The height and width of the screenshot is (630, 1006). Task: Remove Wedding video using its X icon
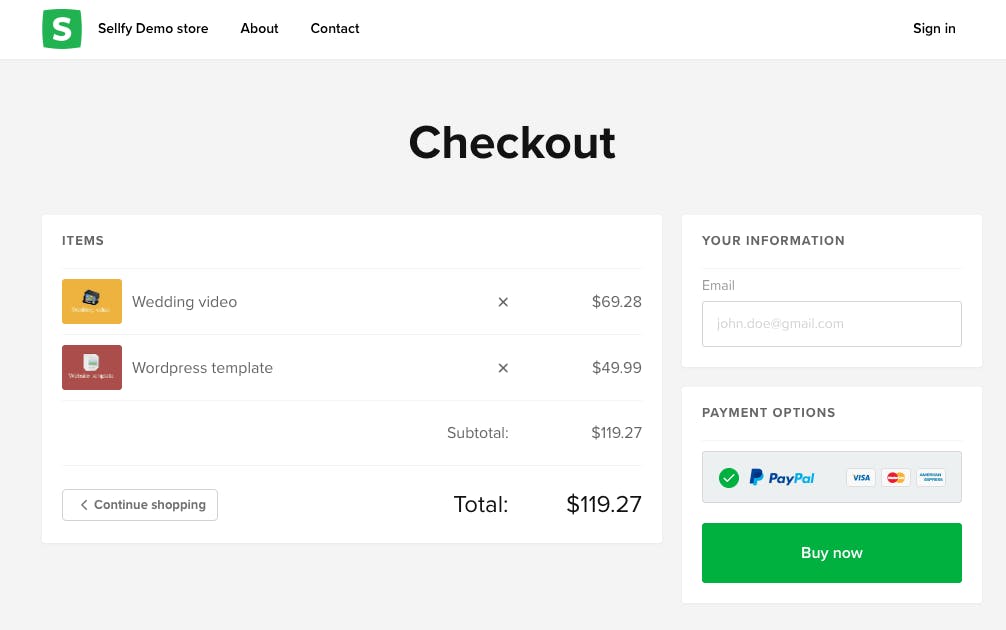pyautogui.click(x=503, y=302)
